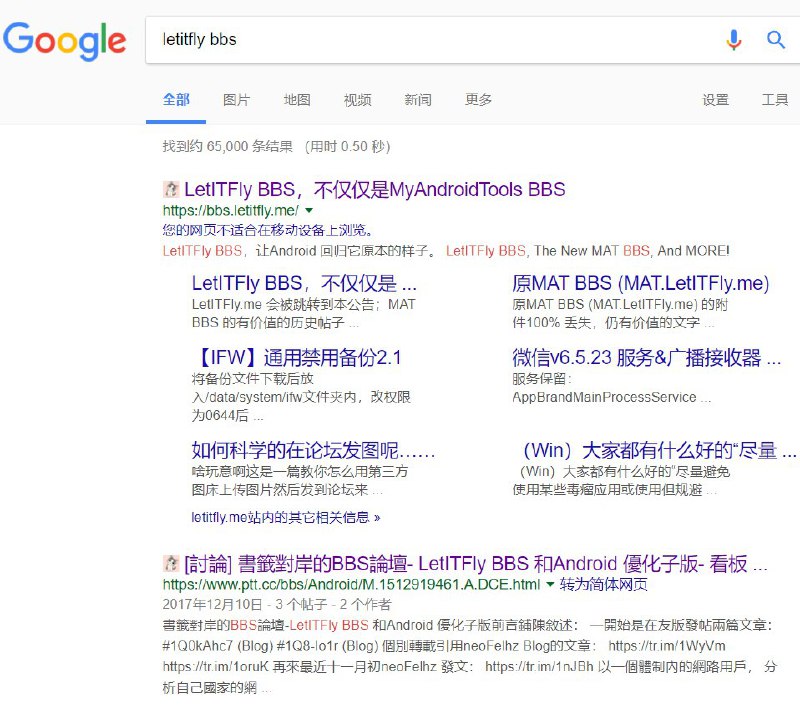Viewport: 800px width, 719px height.
Task: Click result count text 找到约 65,000 条结果
Action: (228, 146)
